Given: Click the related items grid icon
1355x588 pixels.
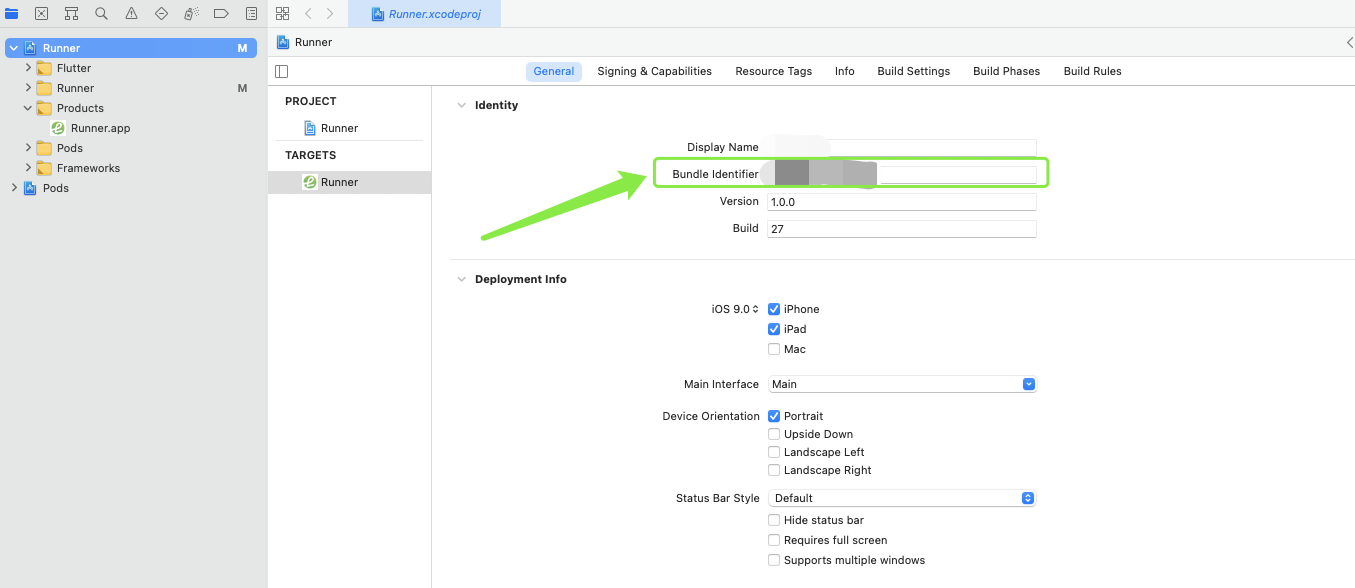Looking at the screenshot, I should pyautogui.click(x=282, y=14).
